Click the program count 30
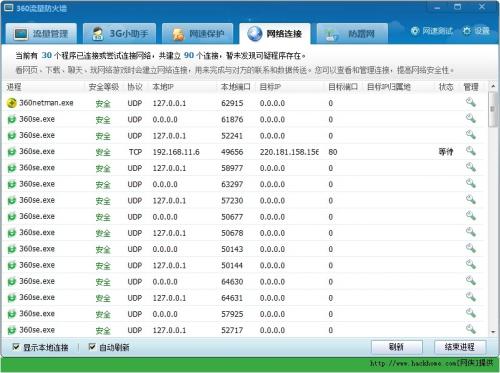500x373 pixels. (47, 55)
